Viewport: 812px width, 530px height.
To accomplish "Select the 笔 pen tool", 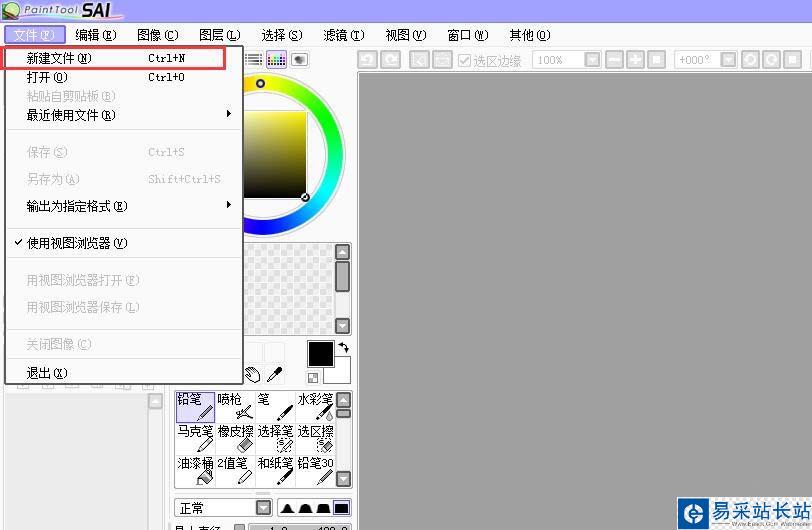I will click(x=276, y=407).
